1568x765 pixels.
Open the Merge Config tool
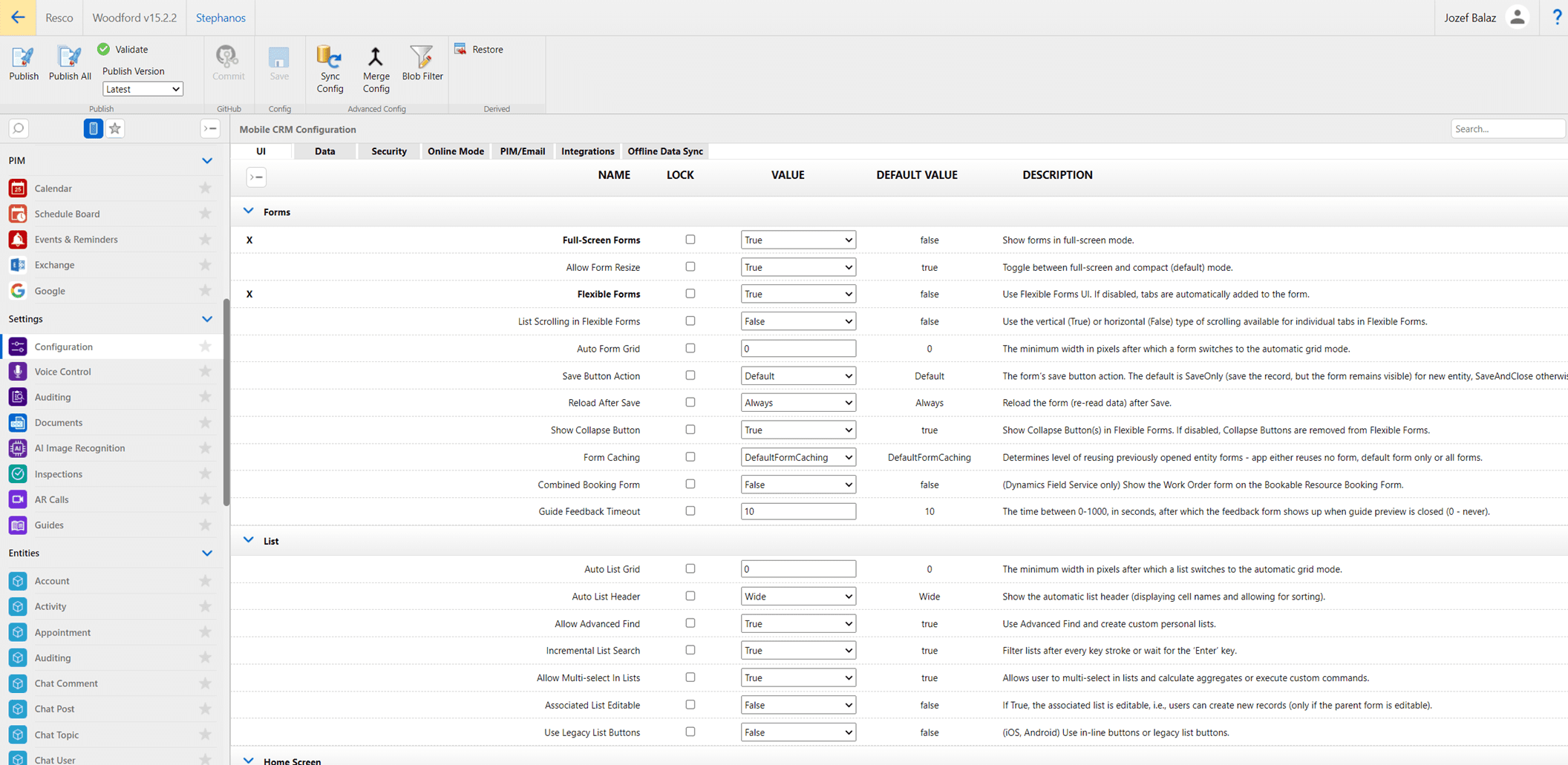[x=376, y=58]
